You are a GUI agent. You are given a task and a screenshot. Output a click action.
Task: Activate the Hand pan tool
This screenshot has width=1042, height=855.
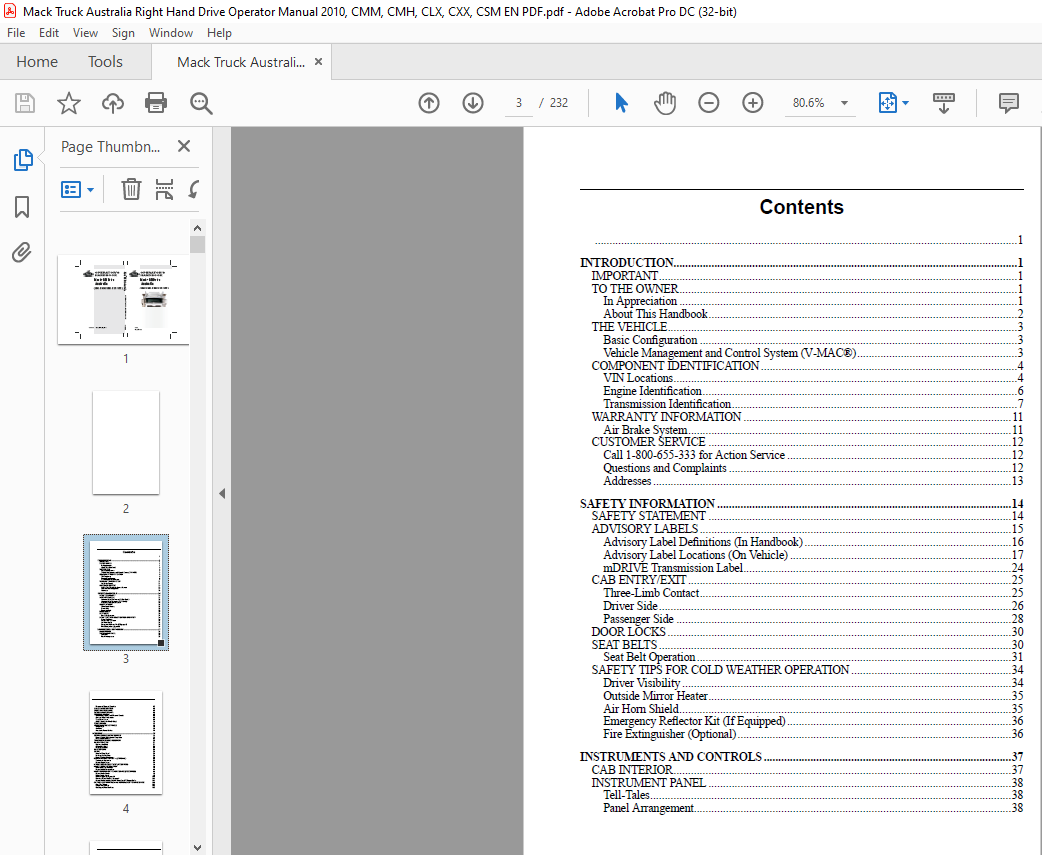(x=665, y=103)
